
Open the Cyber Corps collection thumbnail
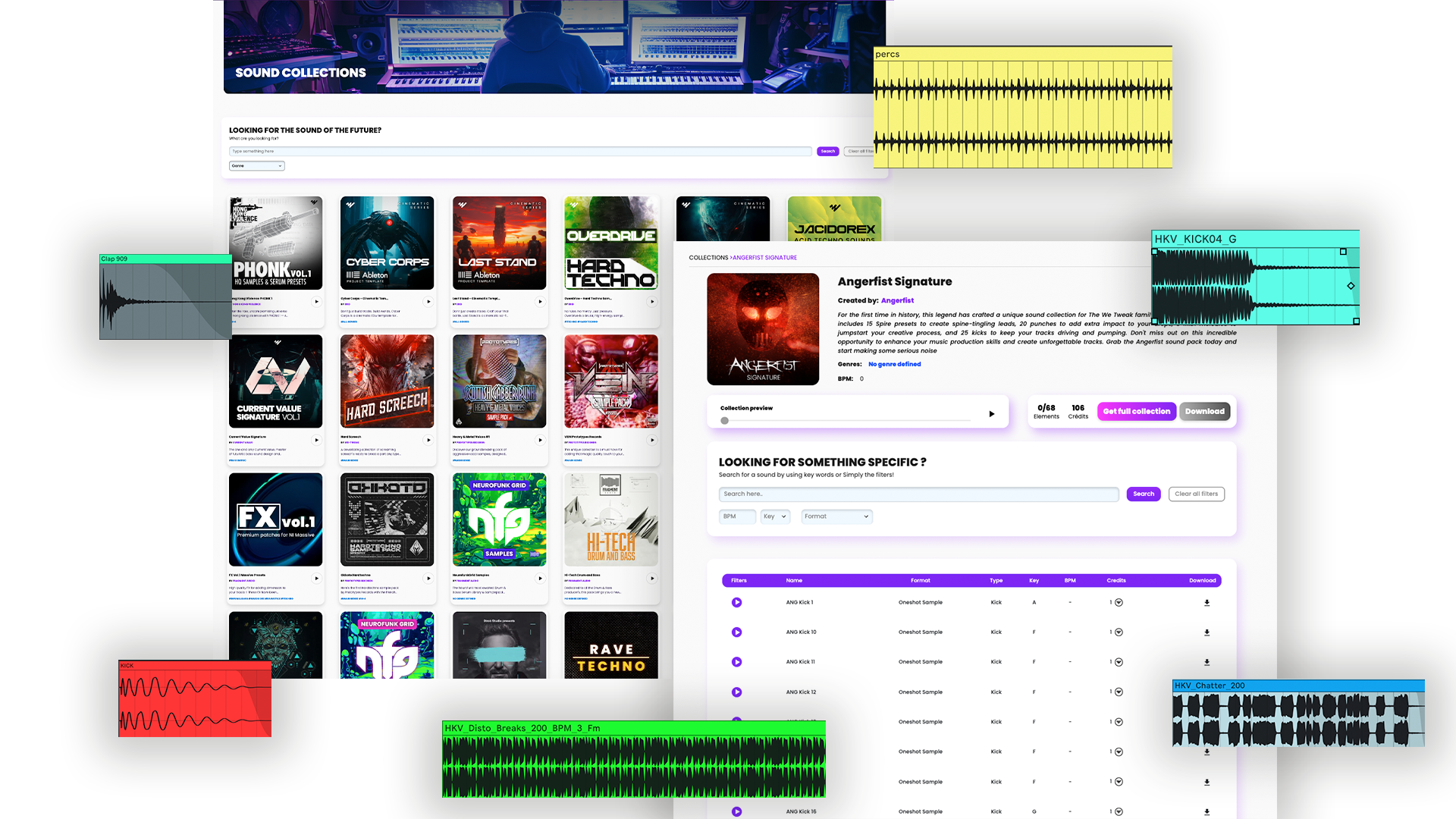[x=387, y=243]
